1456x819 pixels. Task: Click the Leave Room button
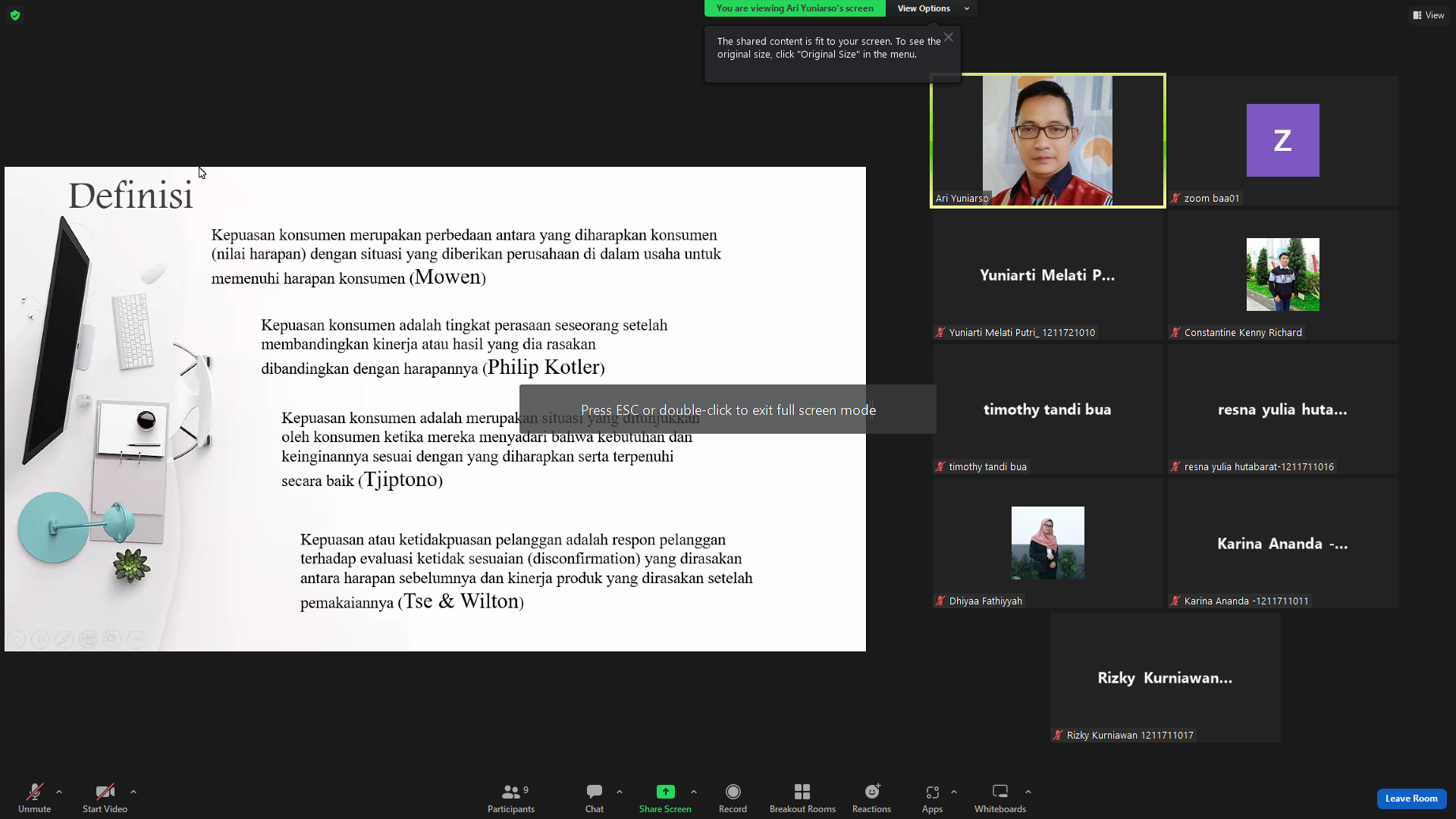pos(1411,799)
